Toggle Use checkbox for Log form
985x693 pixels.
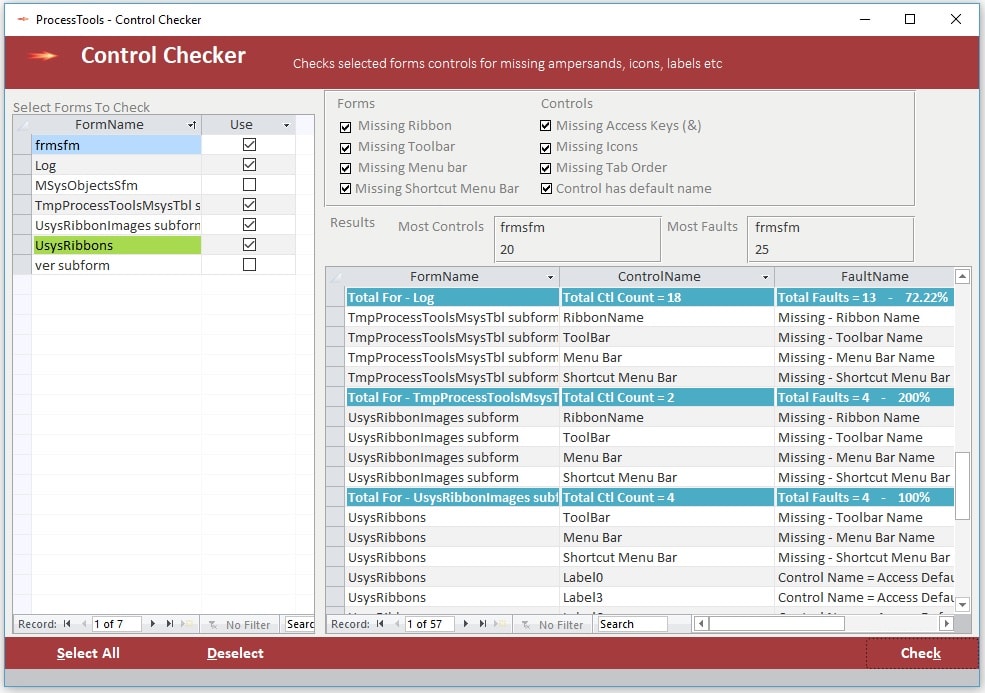coord(249,165)
